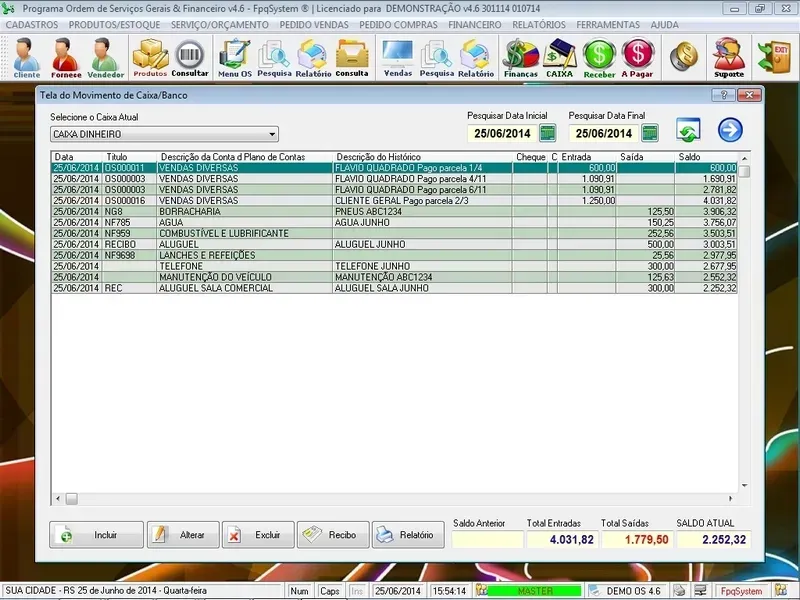Click the green Receber dollar icon
800x600 pixels.
pos(599,56)
